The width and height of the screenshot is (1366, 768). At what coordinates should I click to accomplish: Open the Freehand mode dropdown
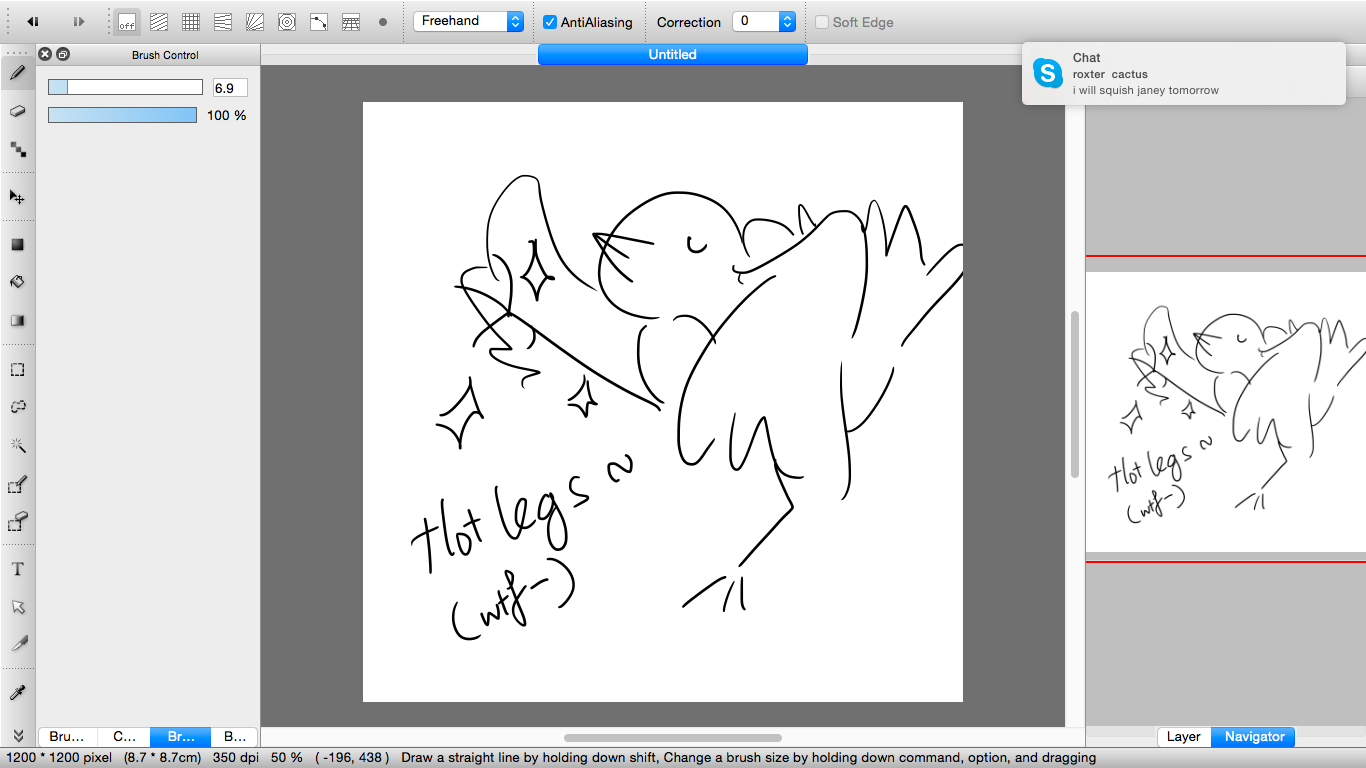(468, 21)
